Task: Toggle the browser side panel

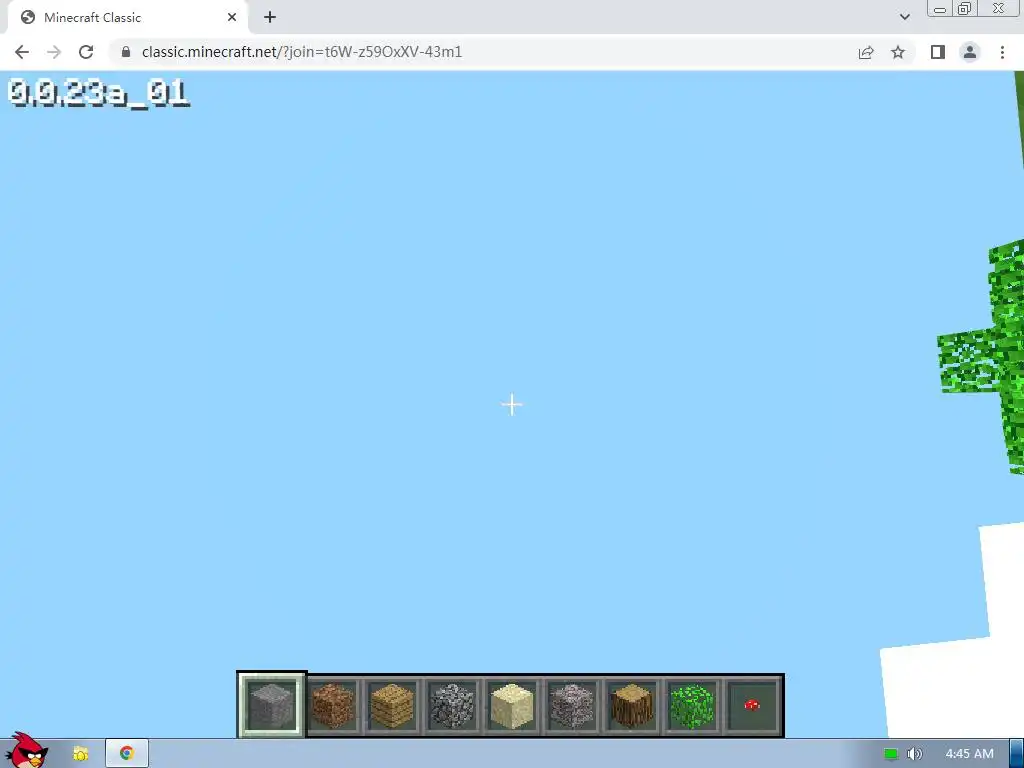Action: click(x=938, y=52)
